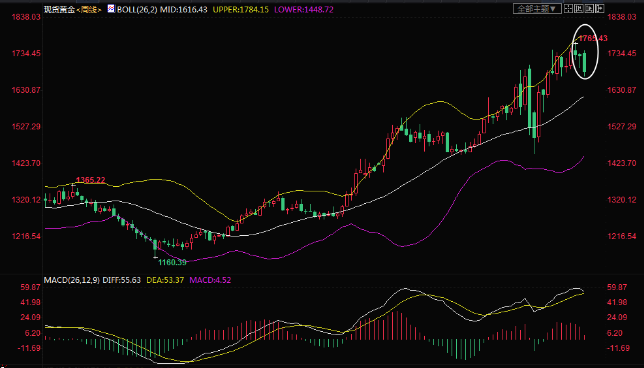Click 1630.87 on the left price axis
This screenshot has height=368, width=644.
pos(26,90)
